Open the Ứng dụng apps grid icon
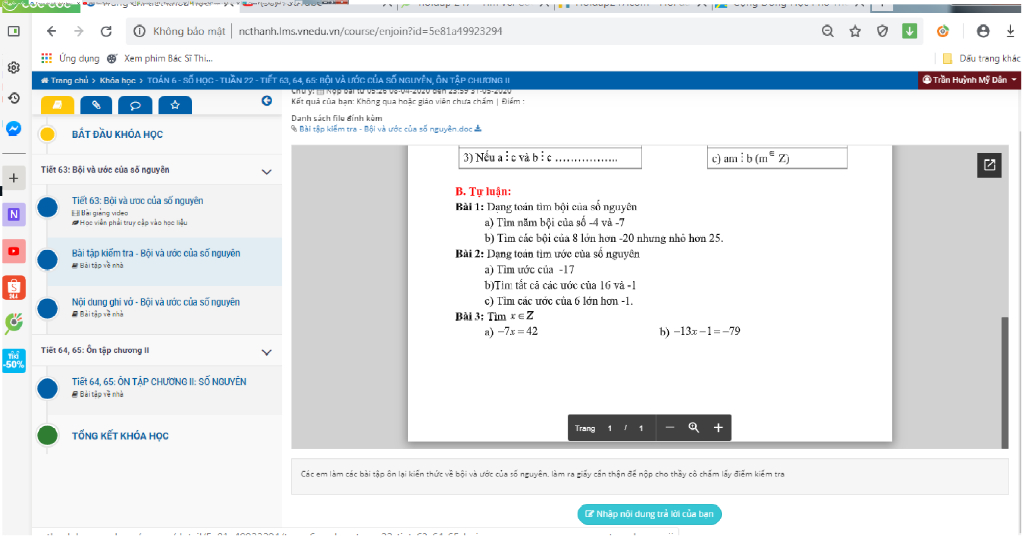 [x=46, y=58]
